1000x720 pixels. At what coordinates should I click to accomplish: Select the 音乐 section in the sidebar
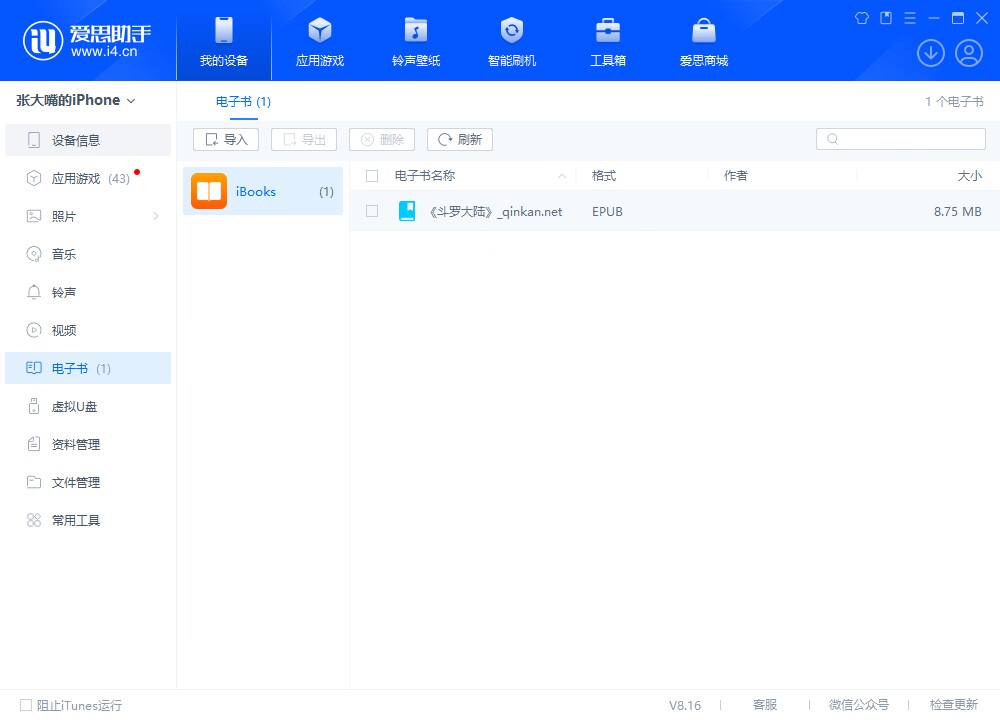tap(63, 254)
